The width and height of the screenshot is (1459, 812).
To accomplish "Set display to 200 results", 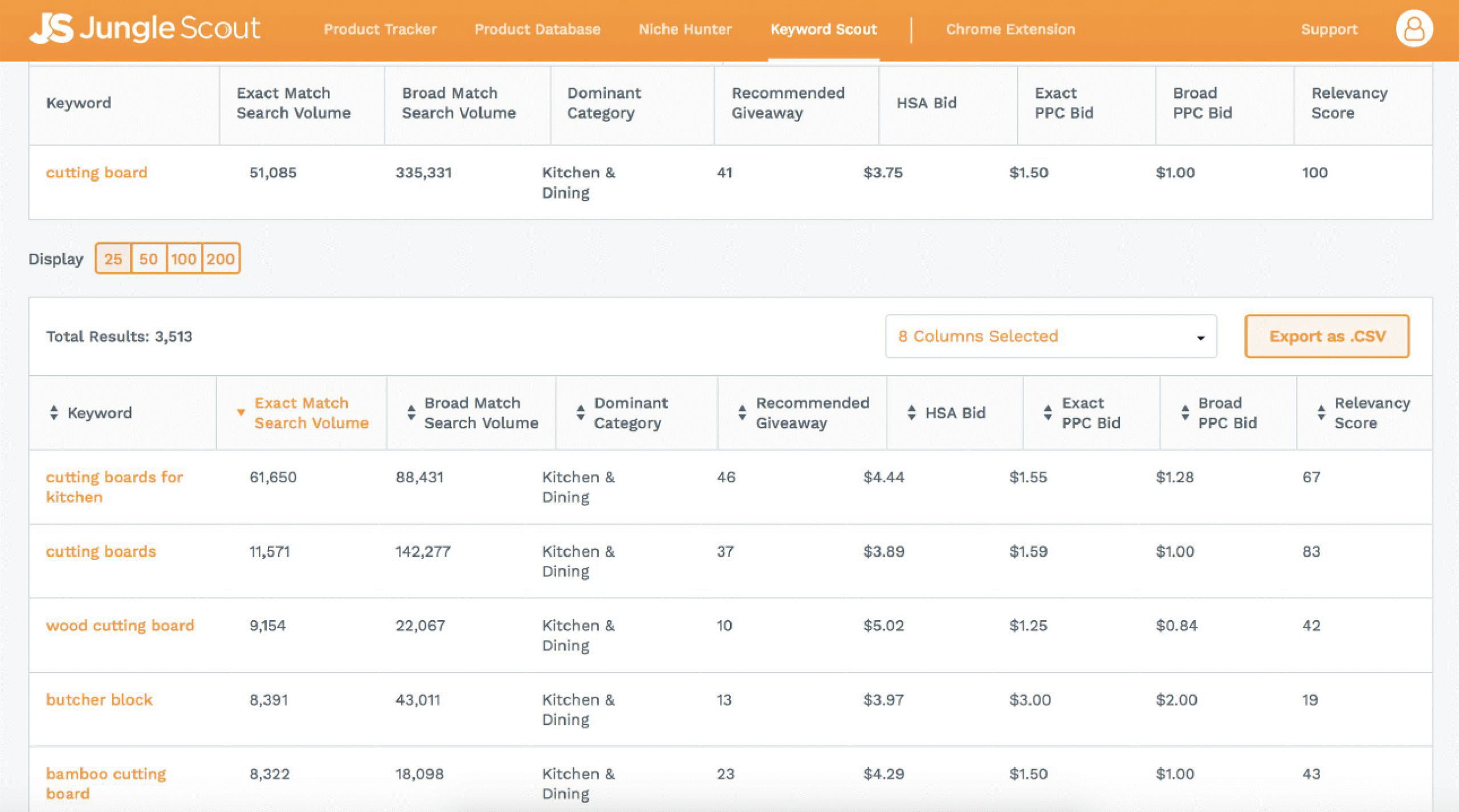I will 221,259.
